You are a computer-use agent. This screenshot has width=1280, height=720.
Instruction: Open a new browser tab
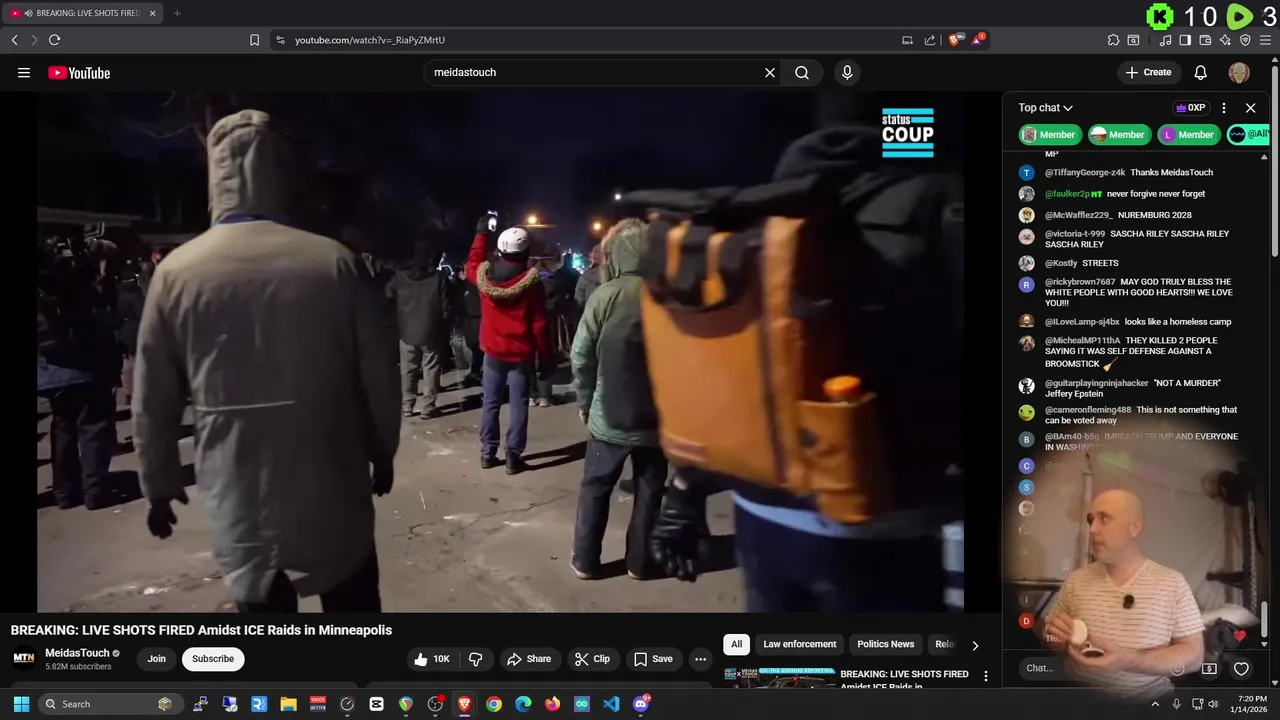tap(177, 13)
